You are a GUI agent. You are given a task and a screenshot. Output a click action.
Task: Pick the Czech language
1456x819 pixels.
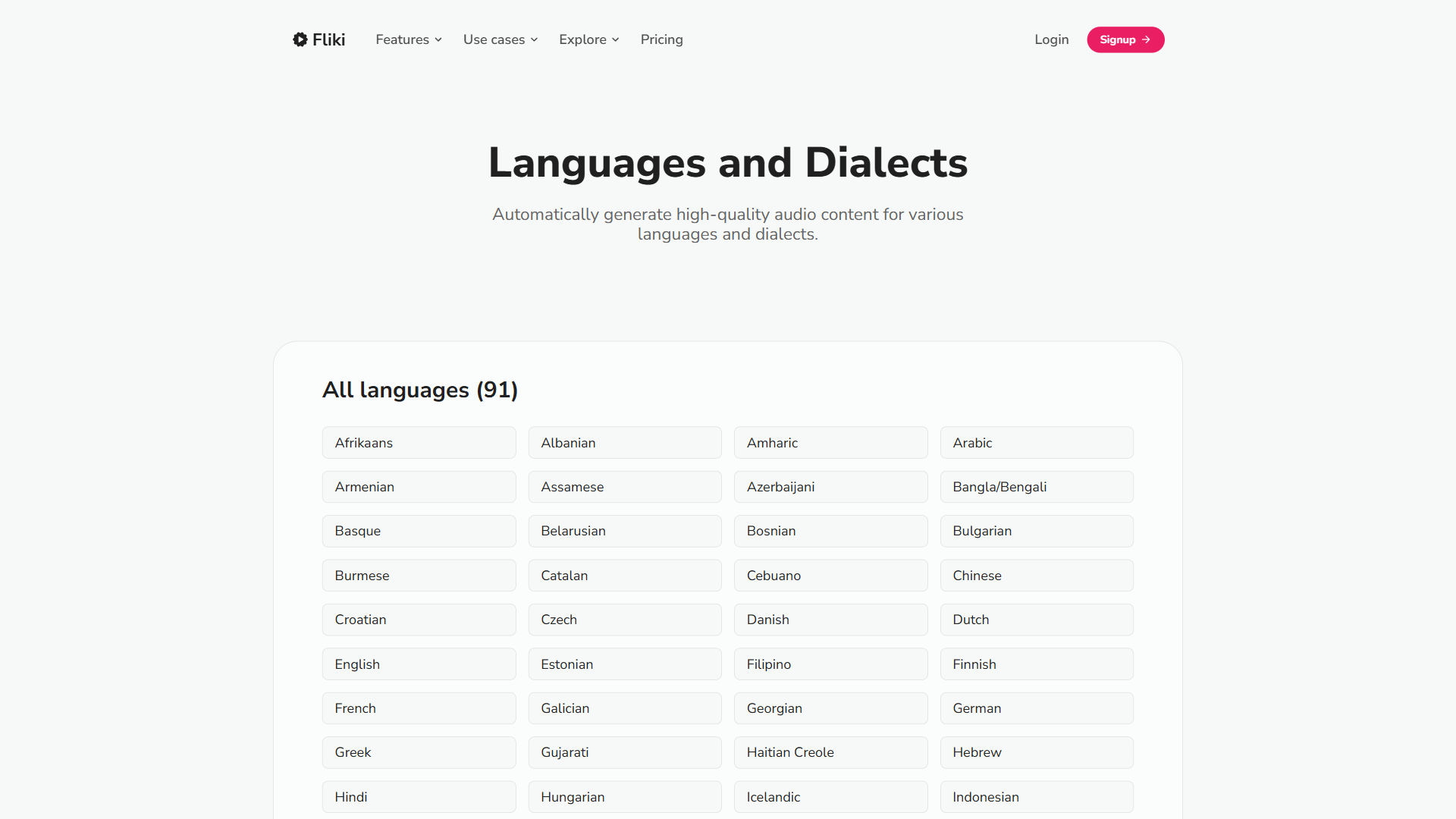coord(625,620)
